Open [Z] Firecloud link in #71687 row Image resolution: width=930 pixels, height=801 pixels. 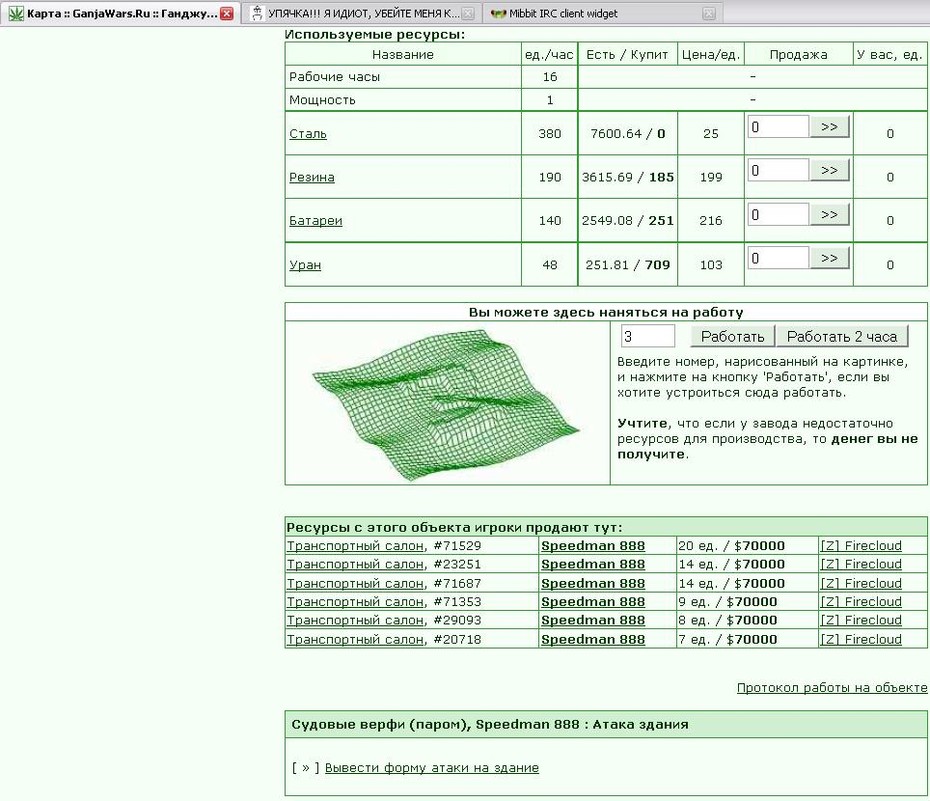861,583
